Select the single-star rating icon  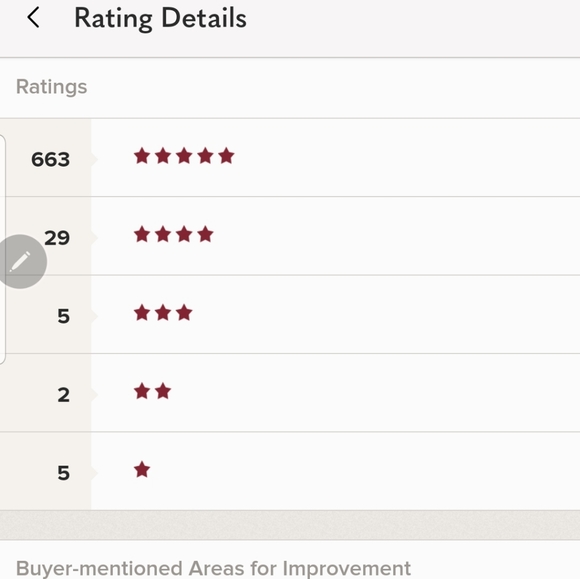[x=142, y=470]
